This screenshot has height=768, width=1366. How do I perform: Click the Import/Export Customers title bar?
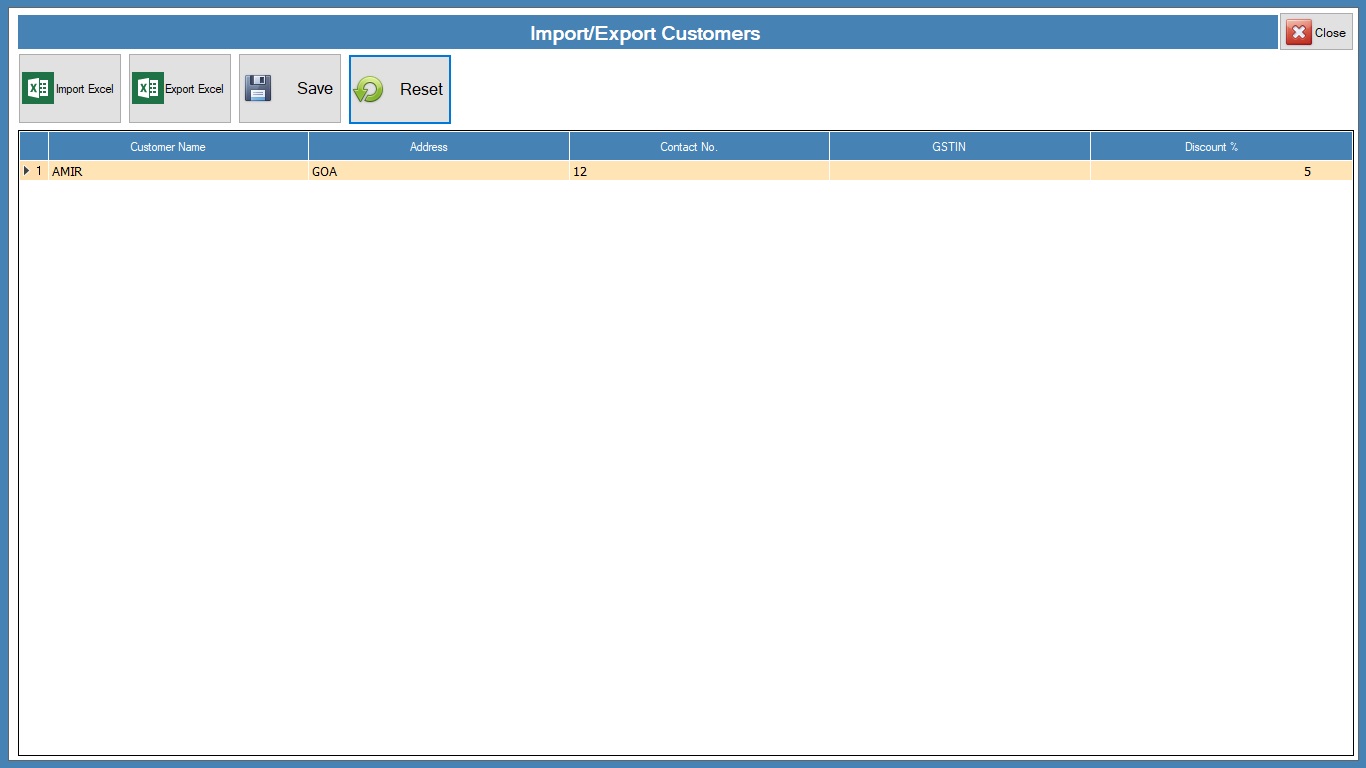point(645,33)
